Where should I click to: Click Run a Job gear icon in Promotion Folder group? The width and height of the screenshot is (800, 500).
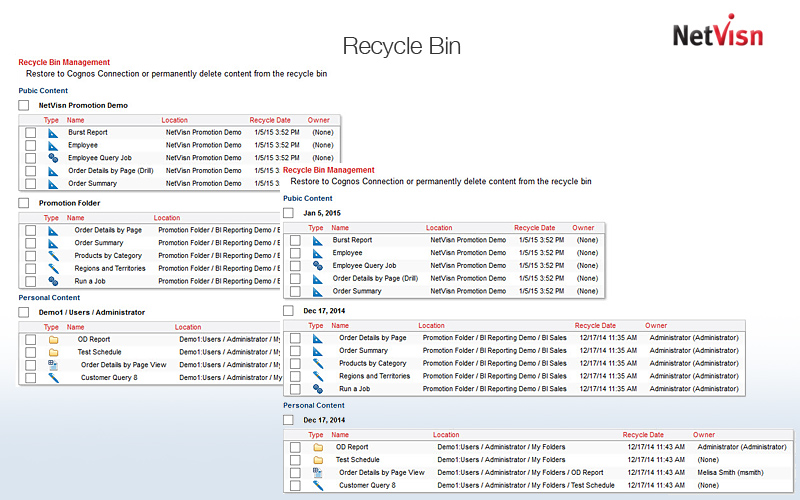point(53,281)
